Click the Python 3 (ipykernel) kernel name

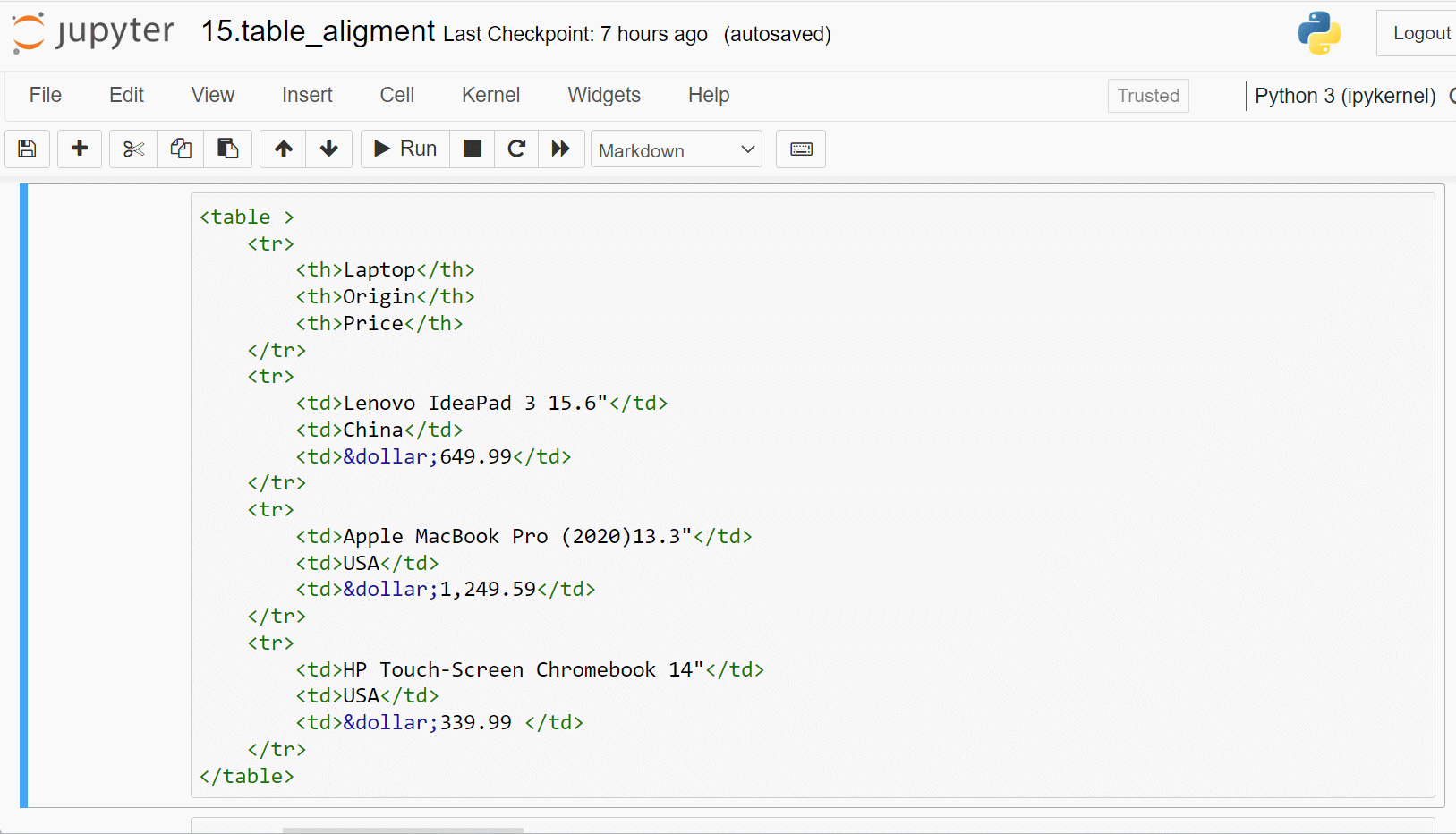(1345, 96)
